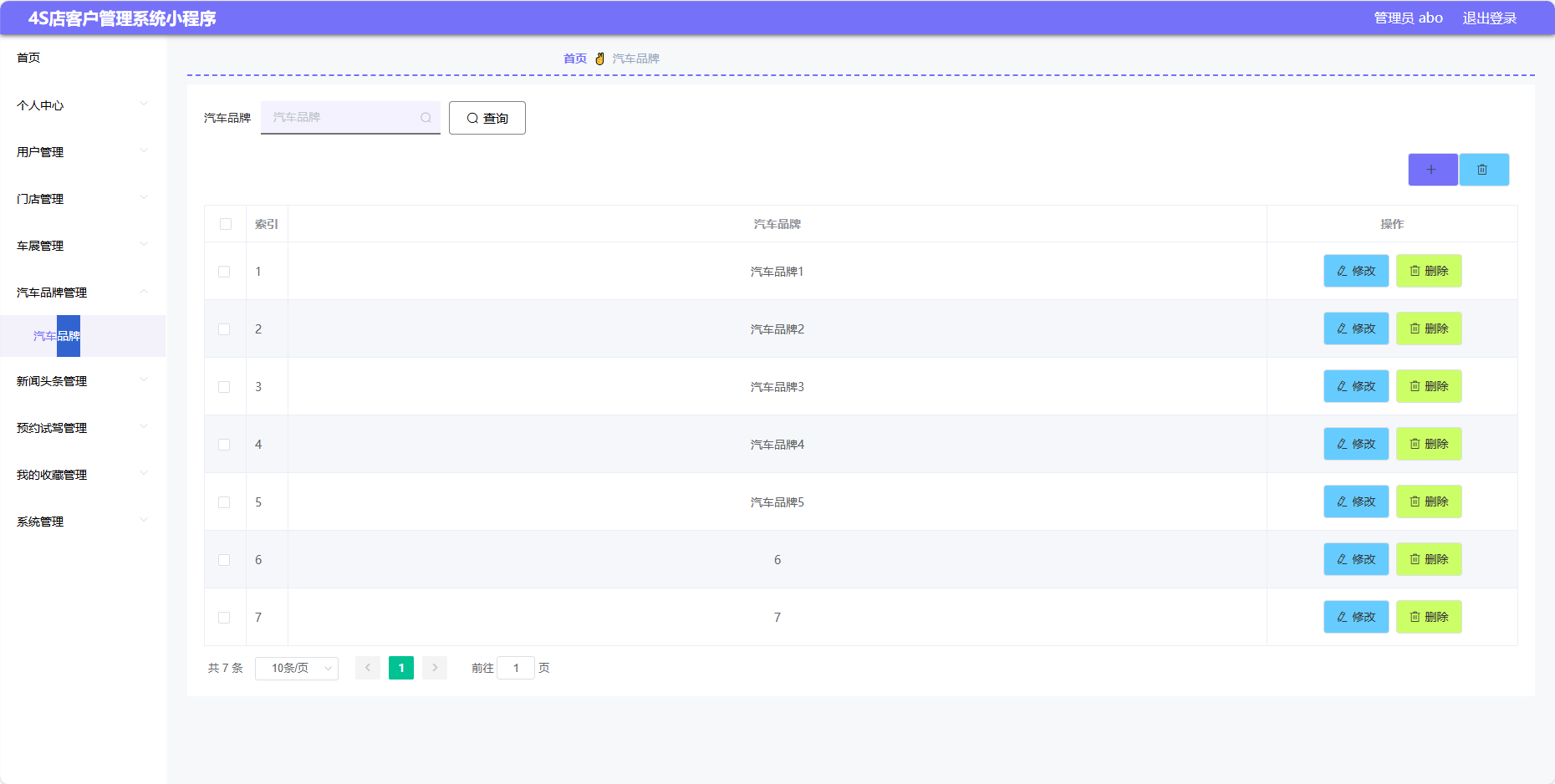This screenshot has width=1555, height=784.
Task: Click the 首页 breadcrumb link
Action: point(575,59)
